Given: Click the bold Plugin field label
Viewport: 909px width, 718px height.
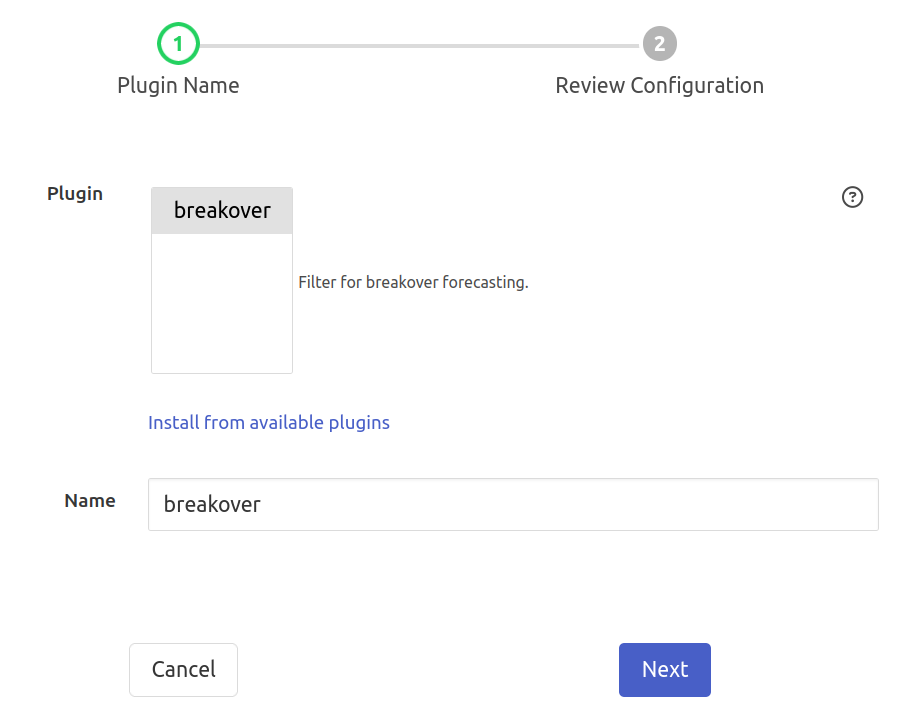Looking at the screenshot, I should 75,194.
